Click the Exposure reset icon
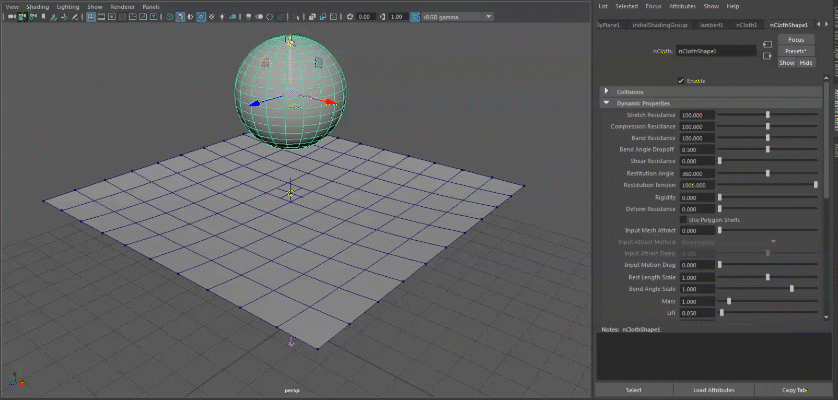Screen dimensions: 838x400 coord(350,17)
